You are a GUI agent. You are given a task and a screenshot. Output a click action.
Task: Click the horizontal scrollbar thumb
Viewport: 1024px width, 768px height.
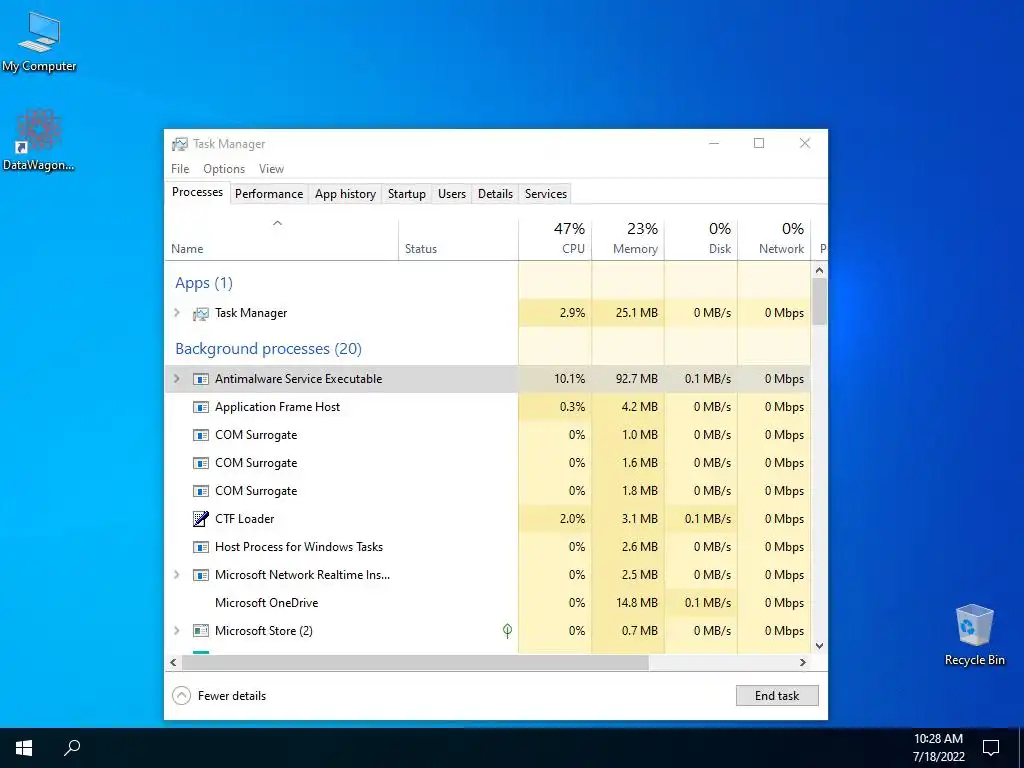(415, 663)
